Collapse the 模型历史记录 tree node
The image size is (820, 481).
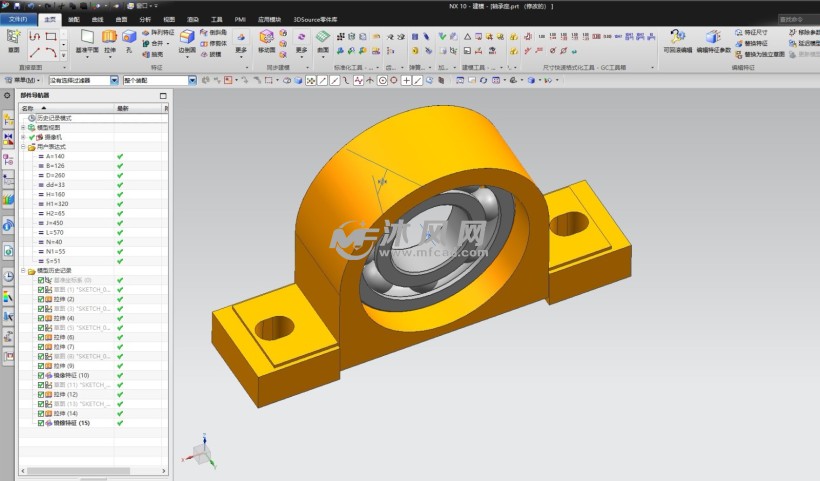(23, 271)
